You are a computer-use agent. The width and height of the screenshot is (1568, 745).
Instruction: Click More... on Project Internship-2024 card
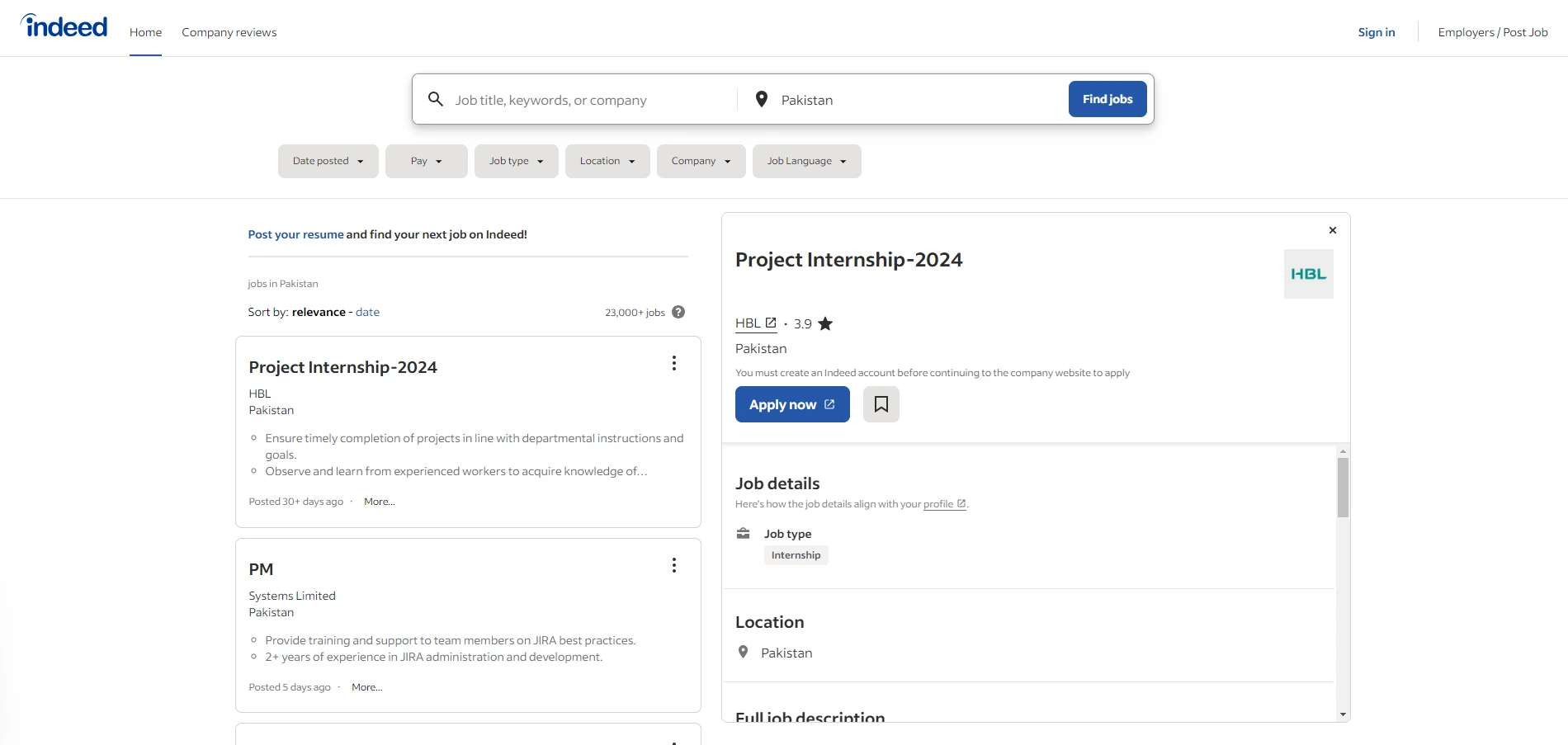pyautogui.click(x=380, y=502)
